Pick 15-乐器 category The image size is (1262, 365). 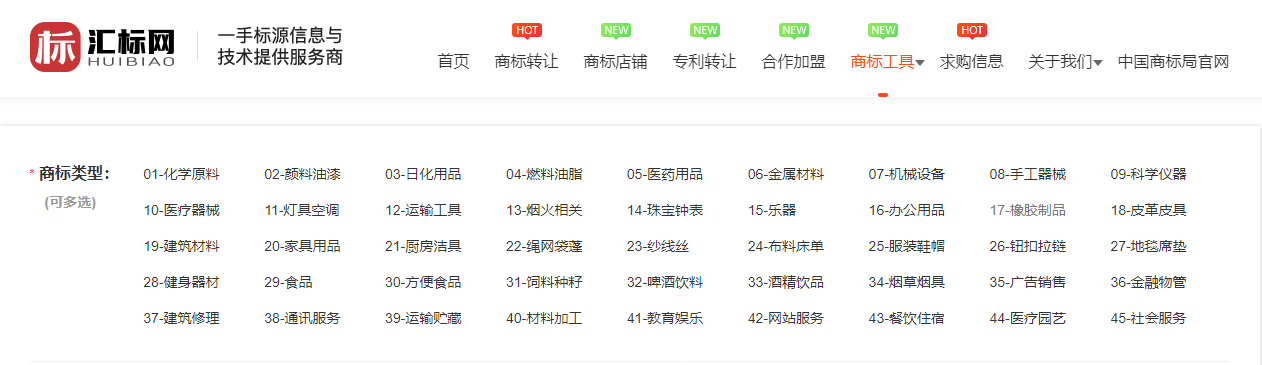772,210
